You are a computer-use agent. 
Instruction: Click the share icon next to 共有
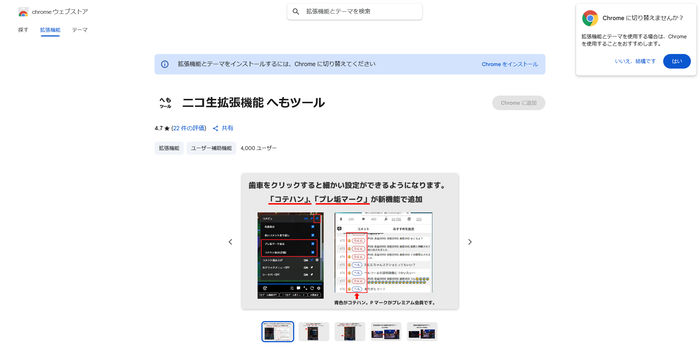(x=216, y=129)
